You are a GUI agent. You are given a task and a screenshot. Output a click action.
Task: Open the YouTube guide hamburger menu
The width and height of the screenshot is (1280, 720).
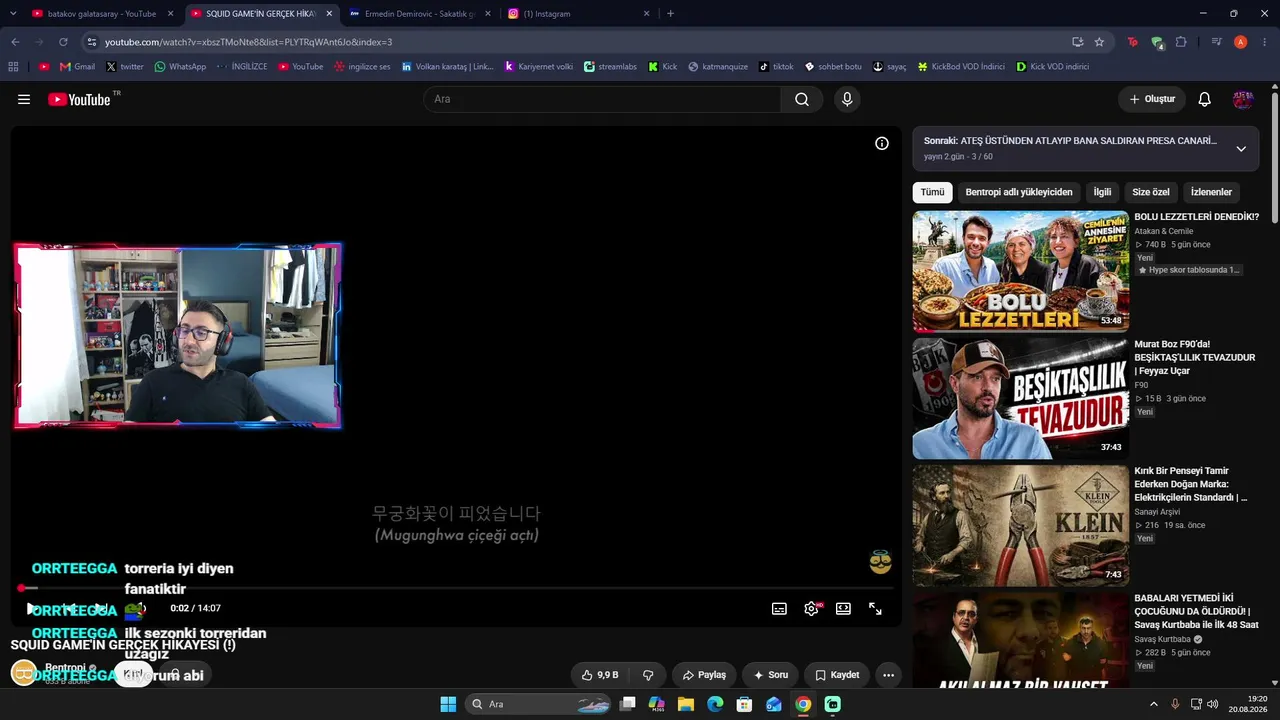[x=24, y=99]
